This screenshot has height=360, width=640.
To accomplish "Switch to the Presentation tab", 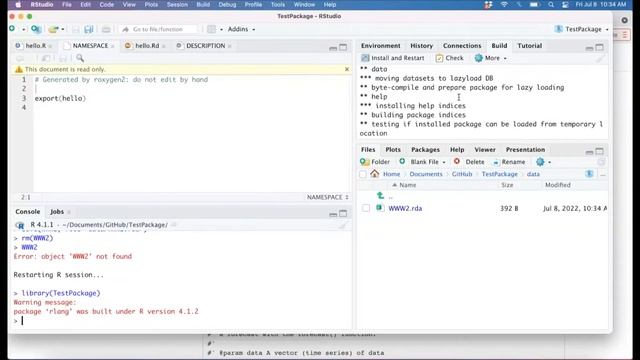I will tap(525, 150).
